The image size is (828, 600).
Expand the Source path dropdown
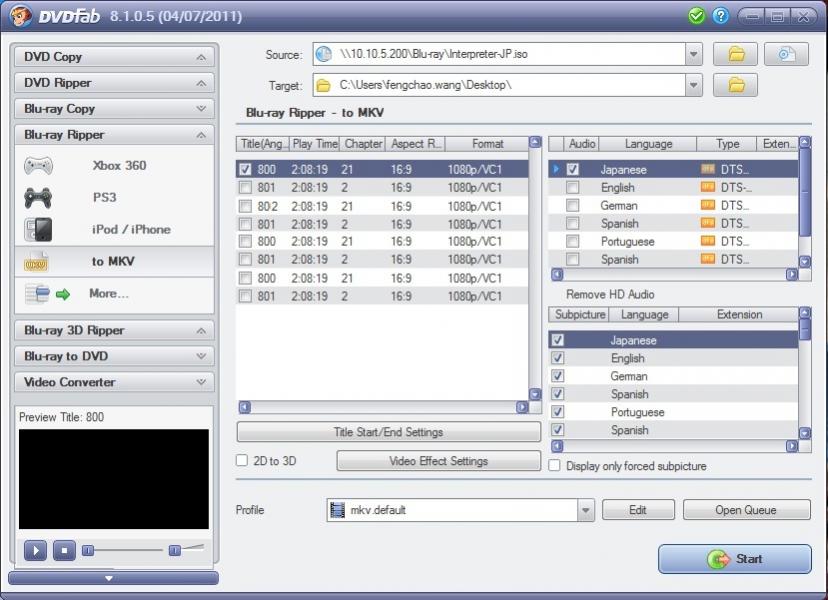(x=694, y=54)
